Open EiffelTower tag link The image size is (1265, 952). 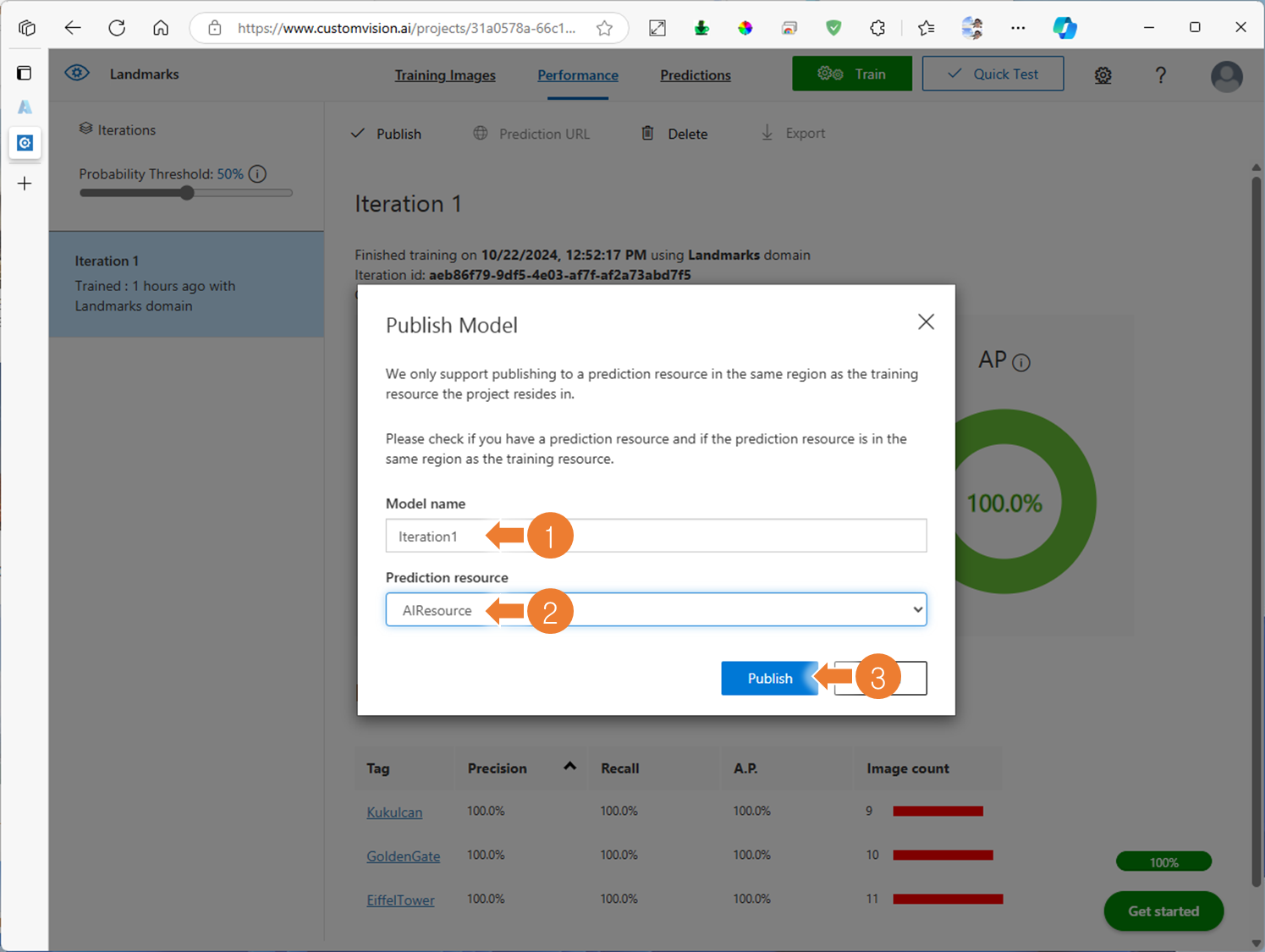[400, 900]
